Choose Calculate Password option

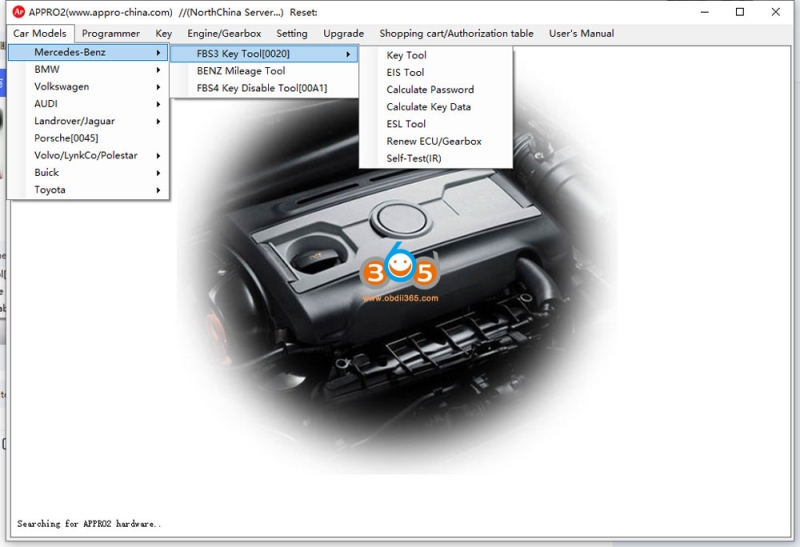pyautogui.click(x=436, y=90)
